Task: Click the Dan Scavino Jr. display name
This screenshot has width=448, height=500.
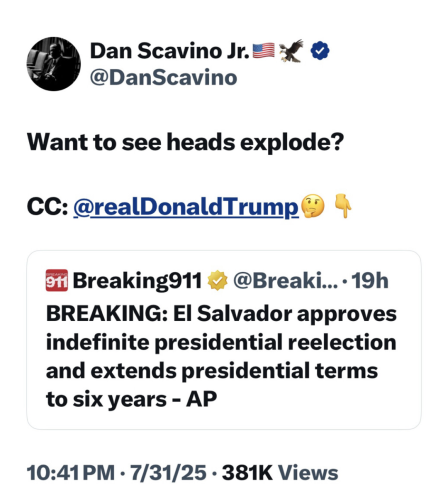Action: pyautogui.click(x=170, y=51)
